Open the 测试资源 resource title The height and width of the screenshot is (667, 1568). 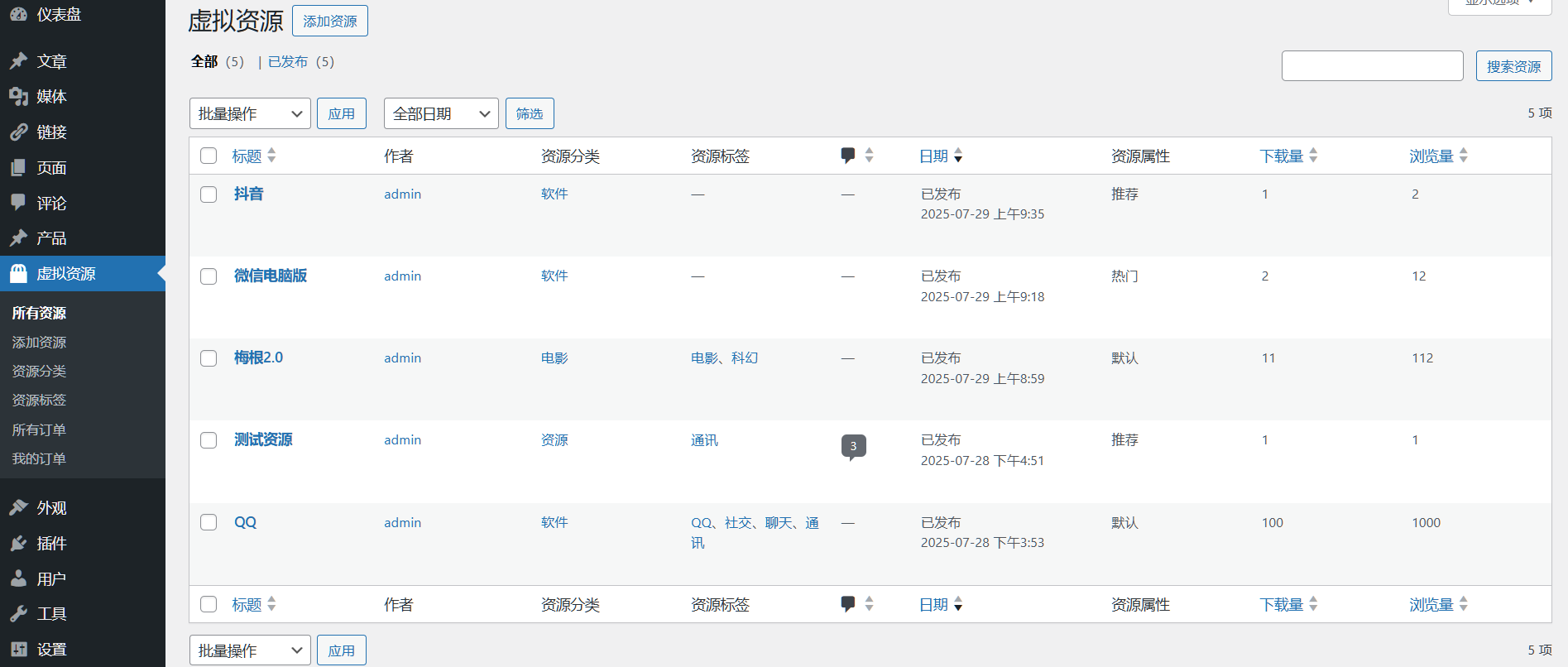point(263,439)
